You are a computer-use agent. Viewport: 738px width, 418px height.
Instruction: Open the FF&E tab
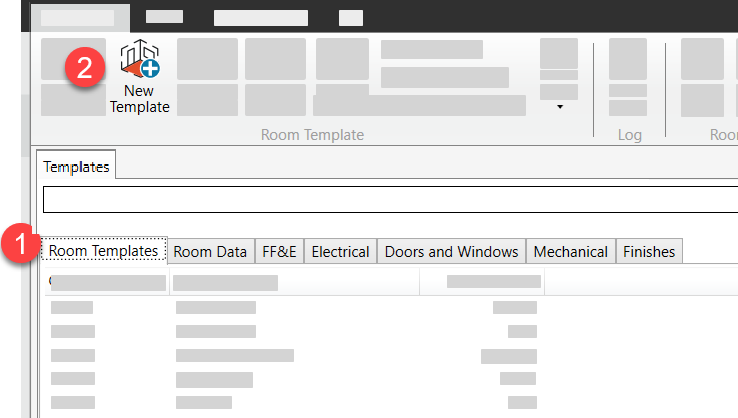tap(279, 251)
